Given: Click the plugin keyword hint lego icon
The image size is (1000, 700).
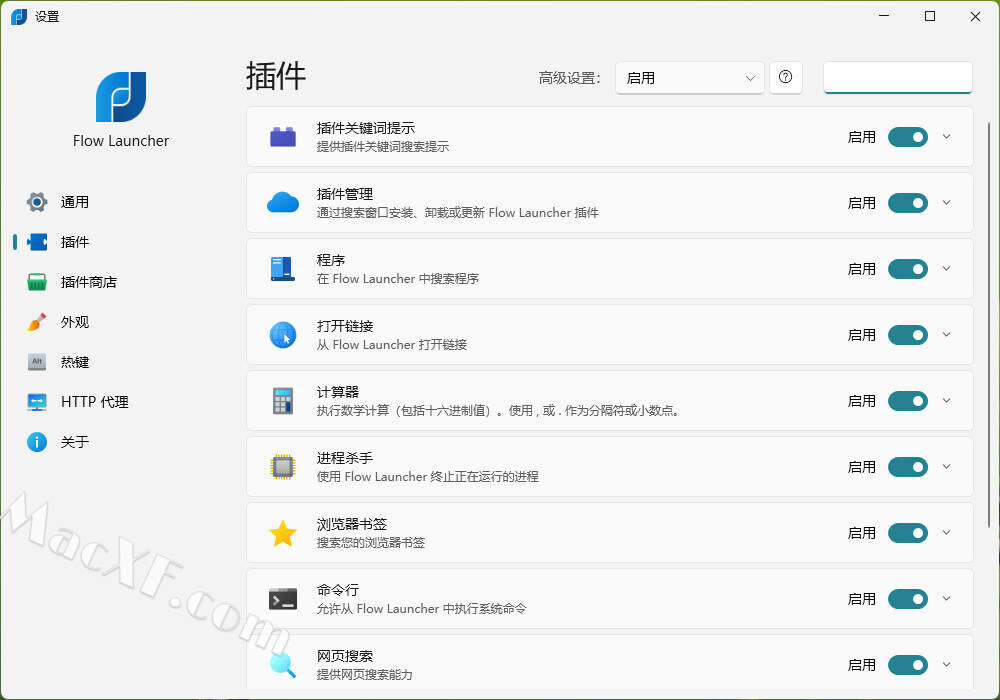Looking at the screenshot, I should coord(283,137).
